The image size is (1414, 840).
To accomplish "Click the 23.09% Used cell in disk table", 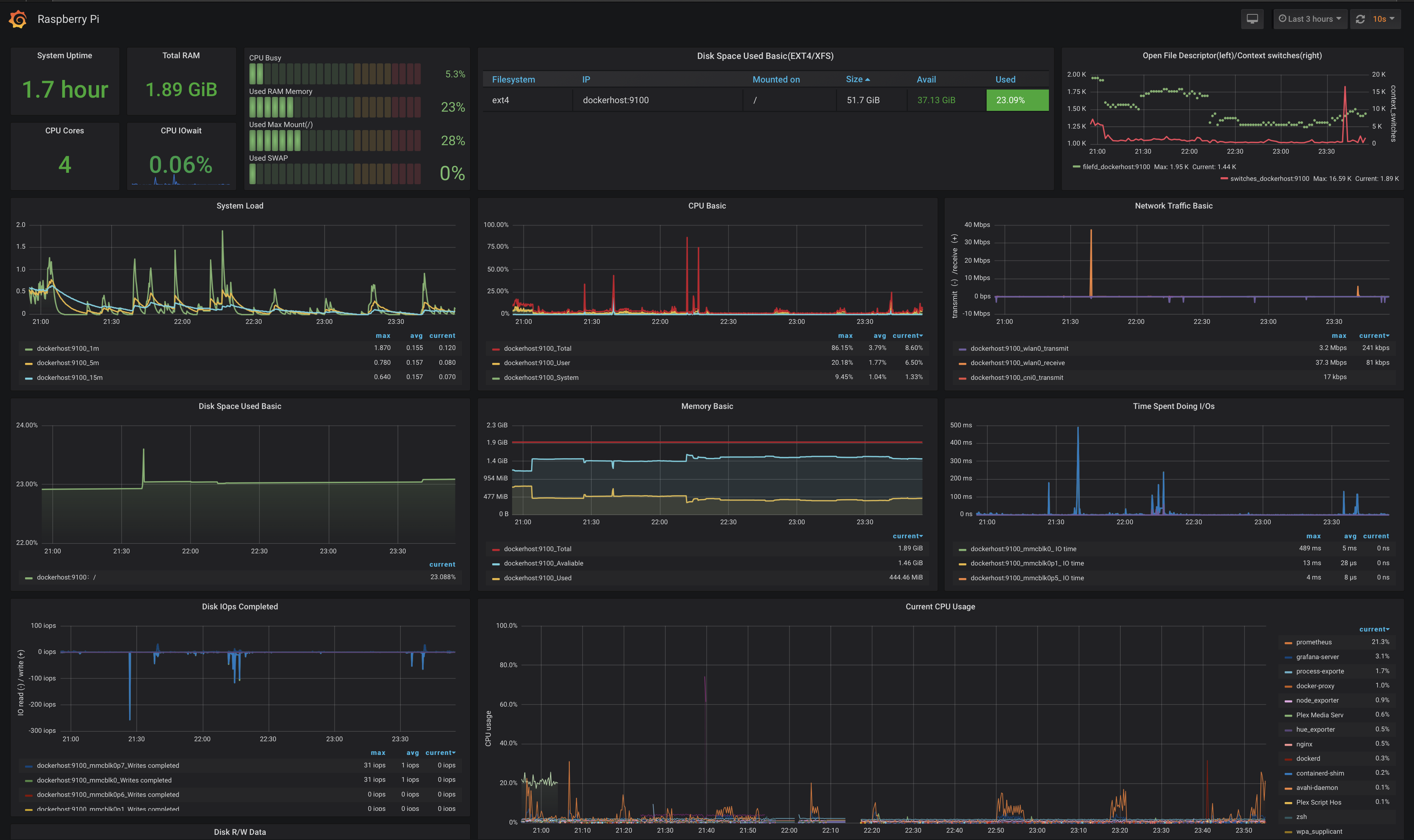I will pyautogui.click(x=1016, y=100).
